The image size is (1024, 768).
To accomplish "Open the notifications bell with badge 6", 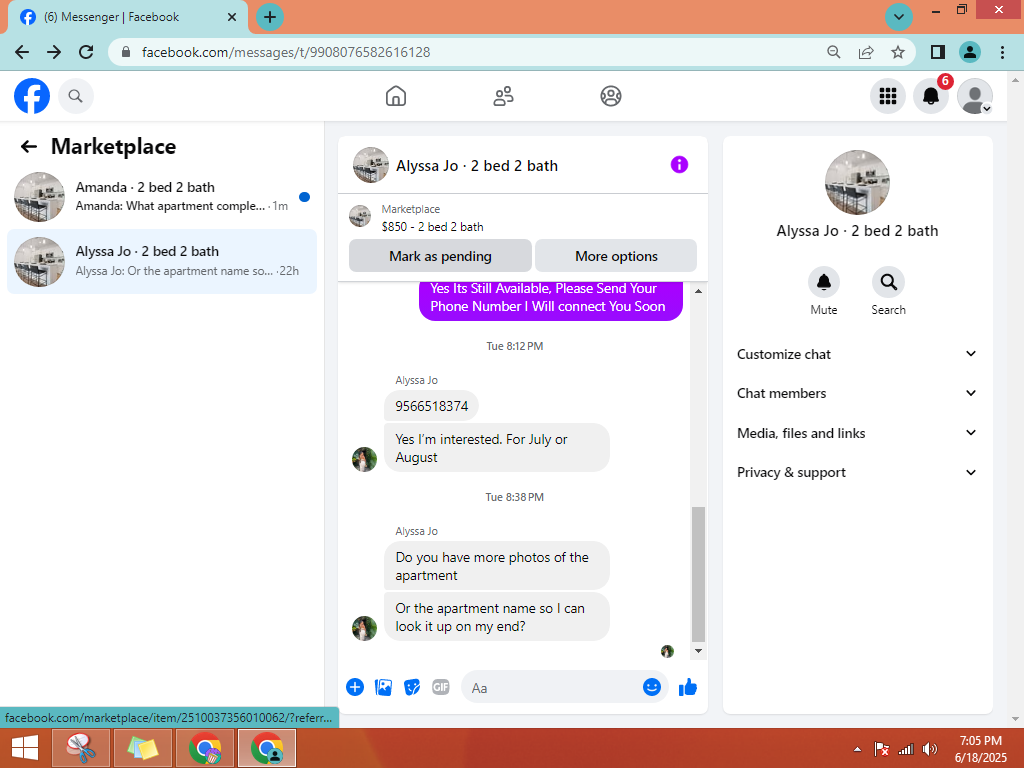I will tap(931, 96).
